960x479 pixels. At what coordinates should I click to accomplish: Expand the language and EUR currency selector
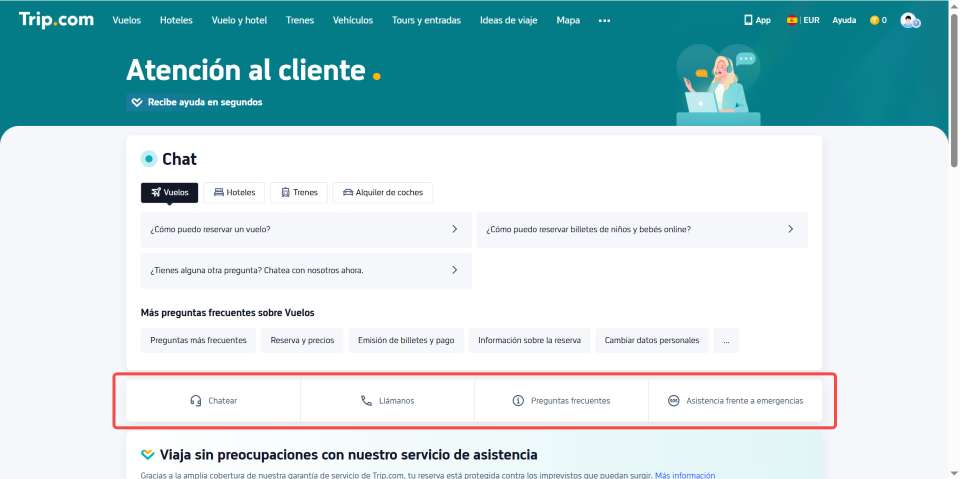804,20
